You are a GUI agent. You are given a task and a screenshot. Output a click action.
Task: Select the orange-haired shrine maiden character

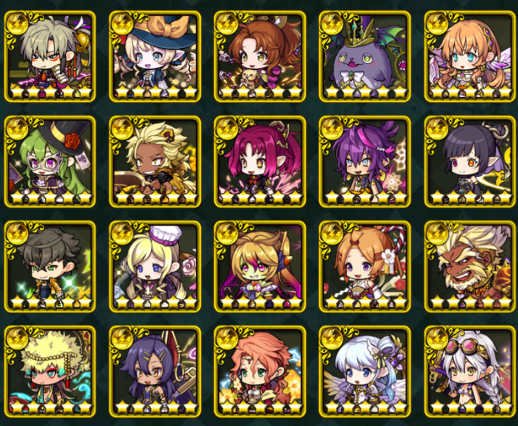pos(365,266)
